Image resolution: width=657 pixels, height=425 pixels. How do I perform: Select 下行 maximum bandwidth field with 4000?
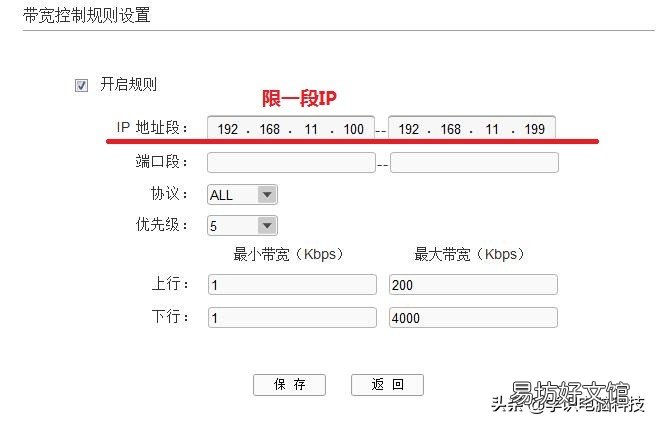point(473,317)
